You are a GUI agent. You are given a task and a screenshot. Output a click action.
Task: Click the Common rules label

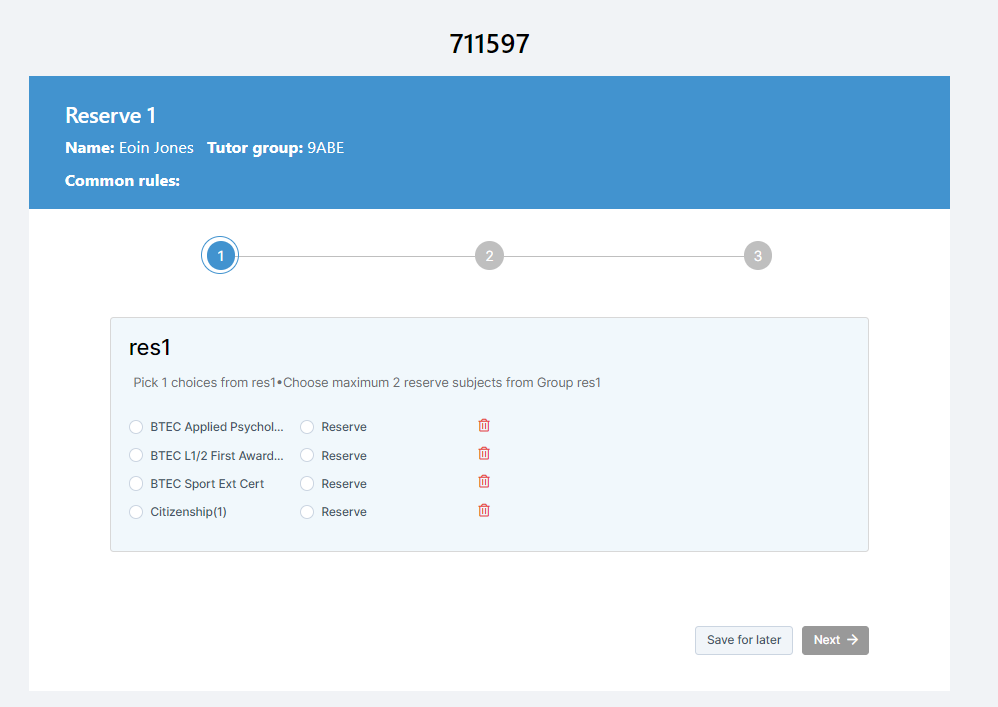[x=122, y=181]
